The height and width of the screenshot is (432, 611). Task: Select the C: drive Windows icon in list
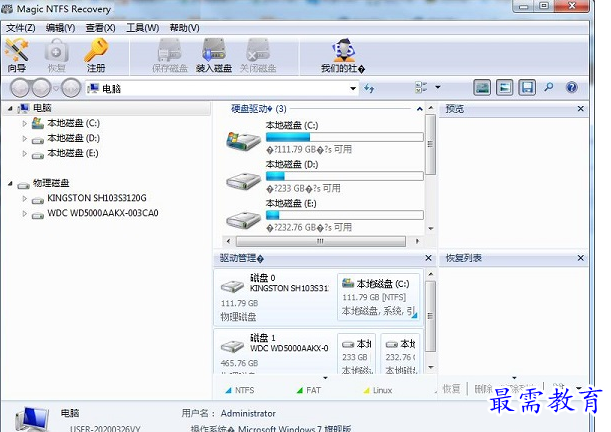click(x=244, y=141)
